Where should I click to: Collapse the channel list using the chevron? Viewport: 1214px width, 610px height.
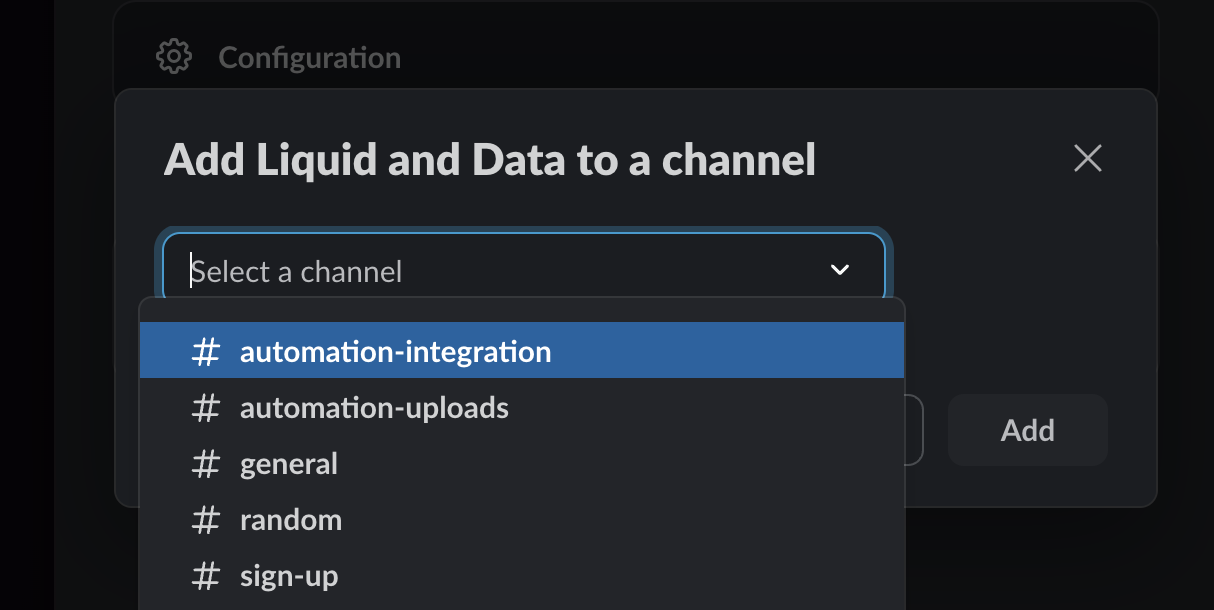point(840,270)
